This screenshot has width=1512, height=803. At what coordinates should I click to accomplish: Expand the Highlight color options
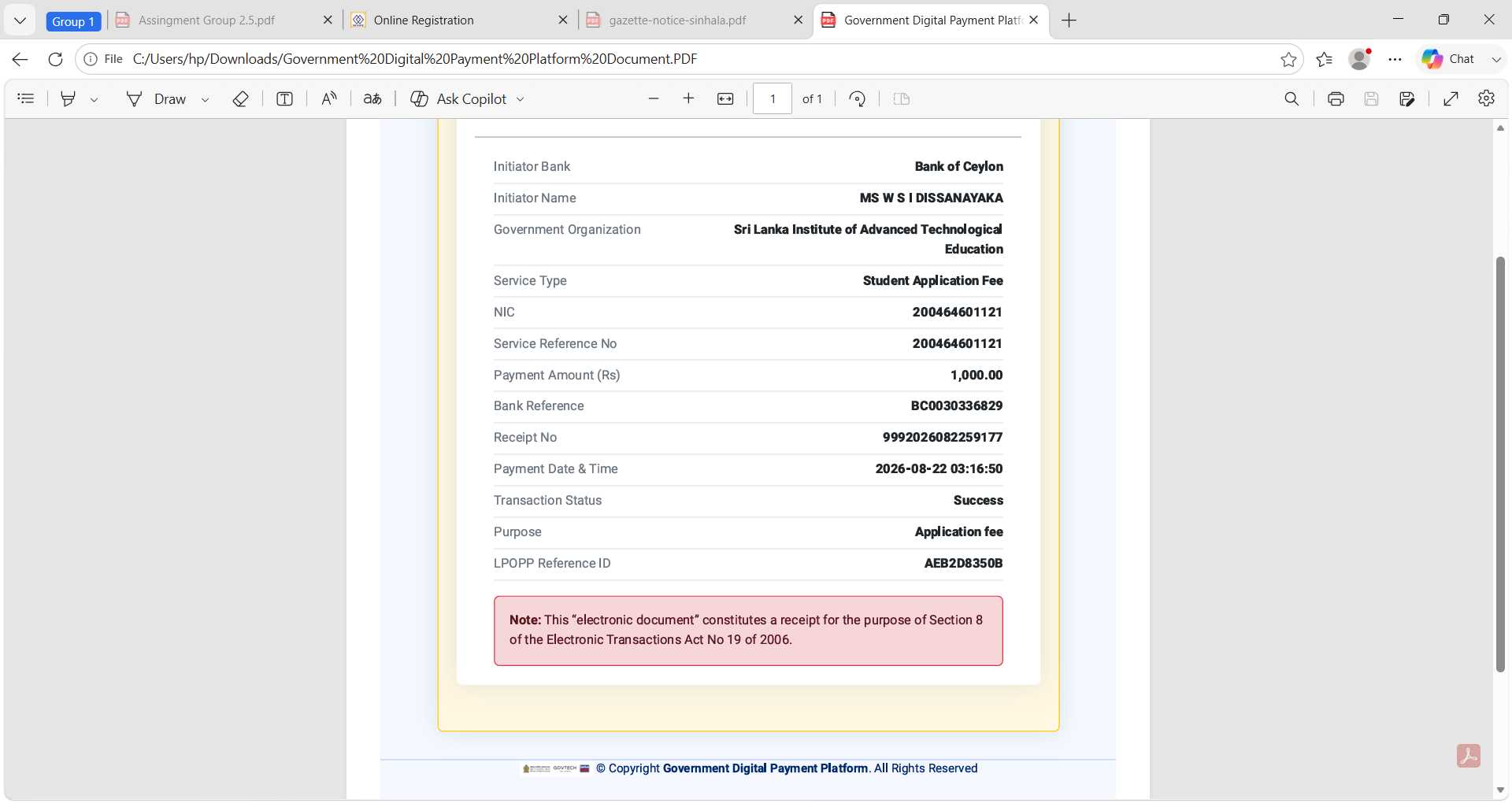click(x=94, y=99)
